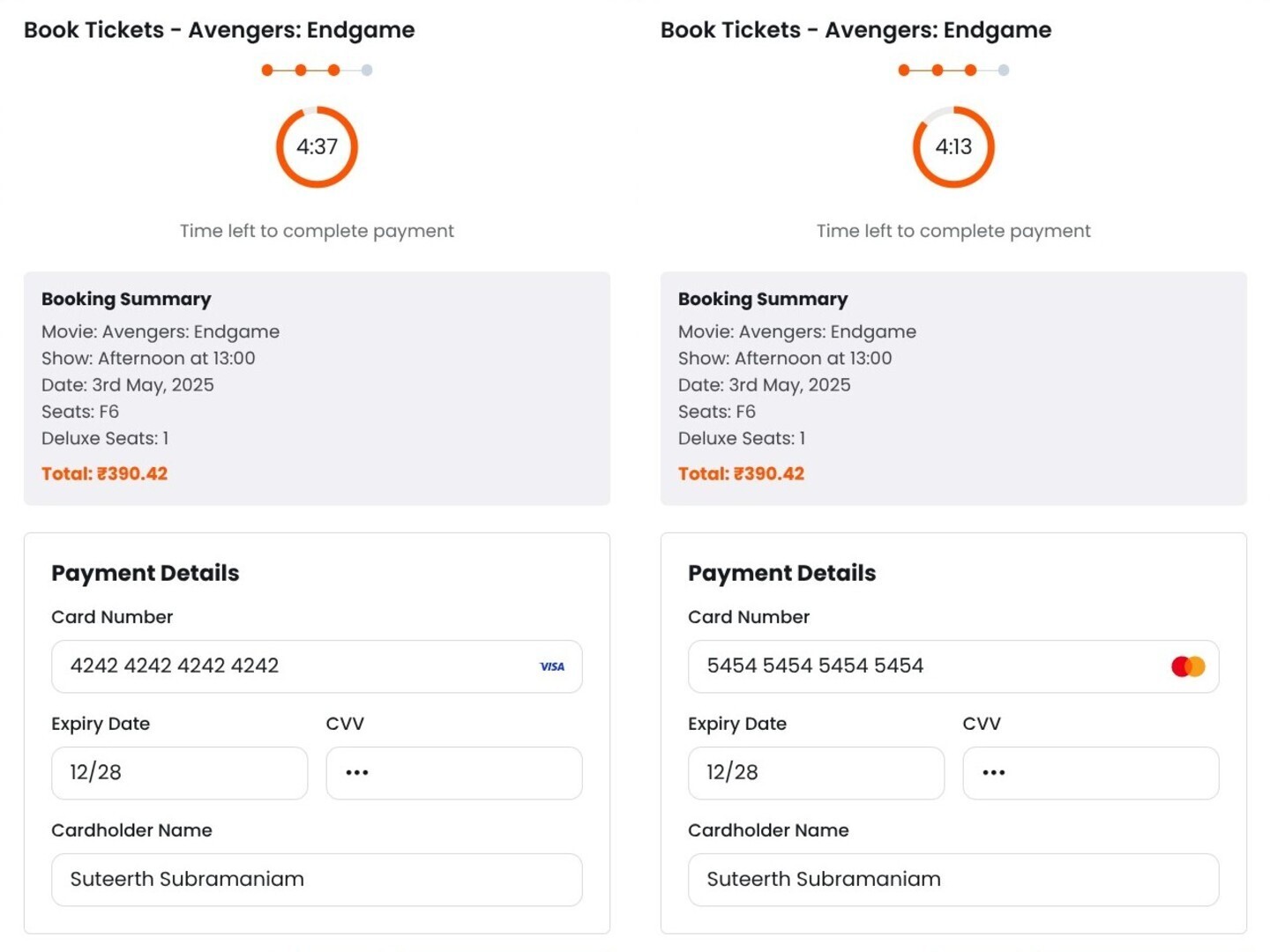Click Total ₹390.42 in right booking summary

point(741,473)
